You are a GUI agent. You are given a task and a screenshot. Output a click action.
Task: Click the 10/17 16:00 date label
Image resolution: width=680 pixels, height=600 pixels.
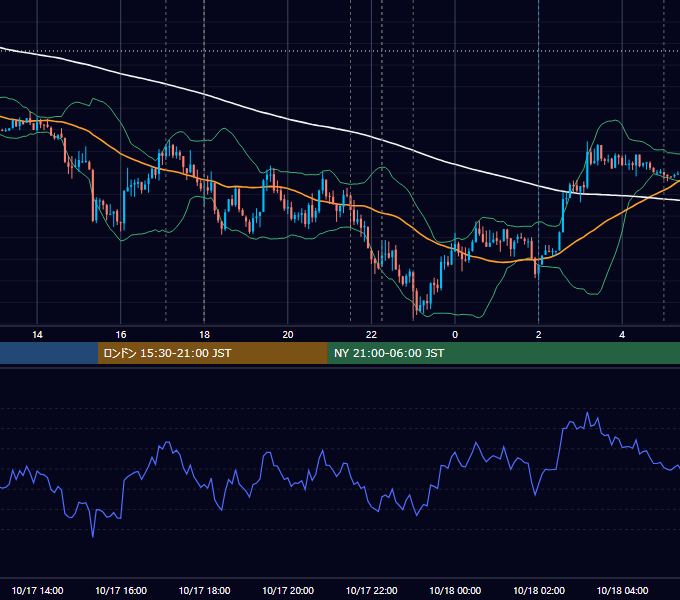tap(121, 590)
